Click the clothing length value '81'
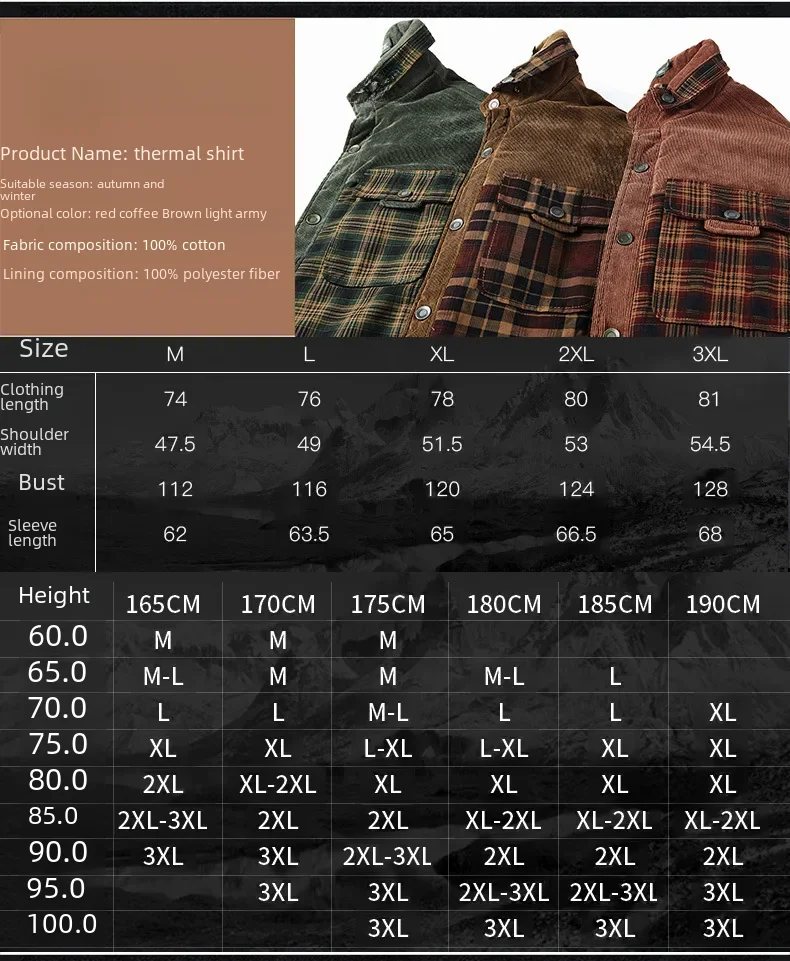Screen dimensions: 790x961 (709, 399)
